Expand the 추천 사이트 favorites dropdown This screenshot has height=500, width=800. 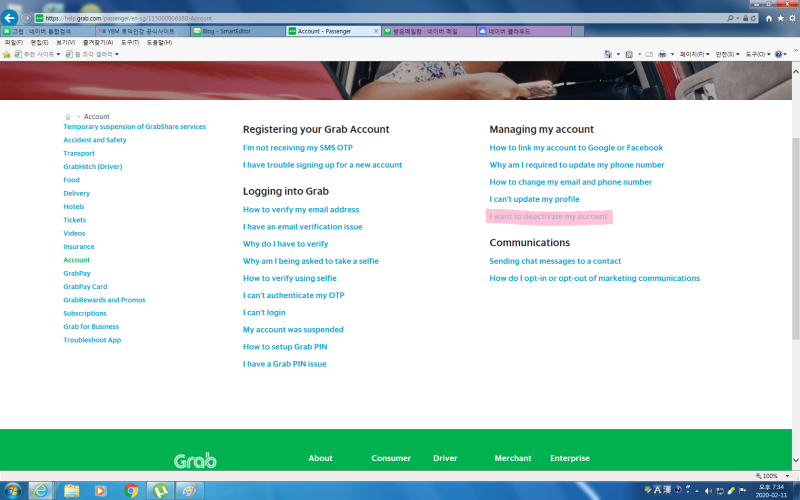[x=58, y=54]
